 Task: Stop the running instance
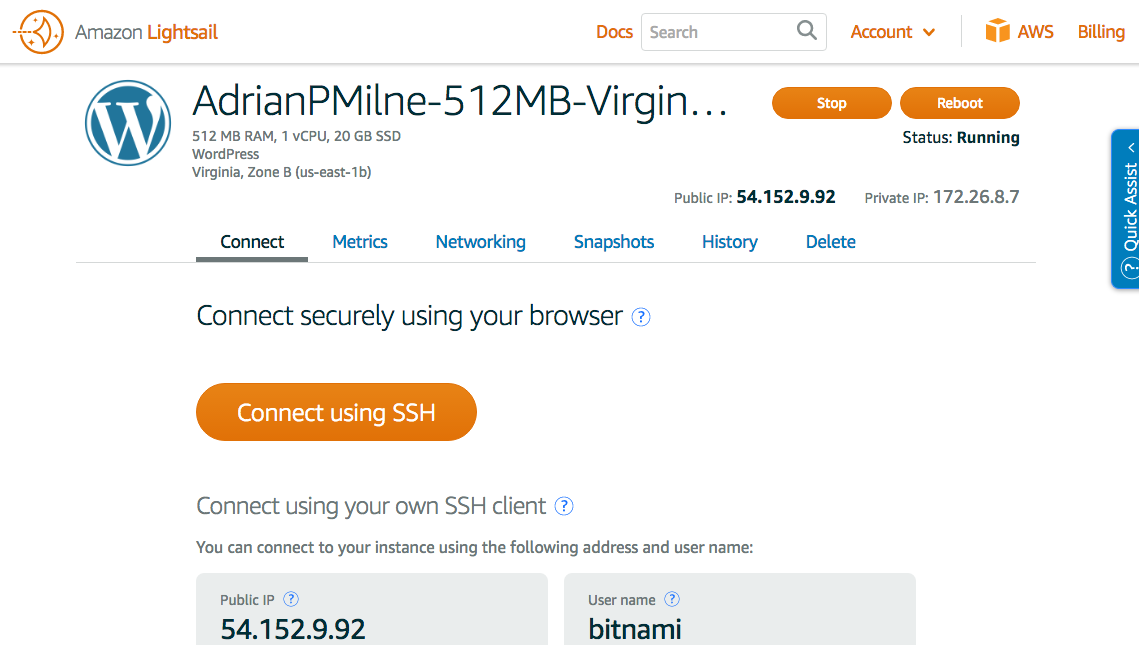[831, 103]
